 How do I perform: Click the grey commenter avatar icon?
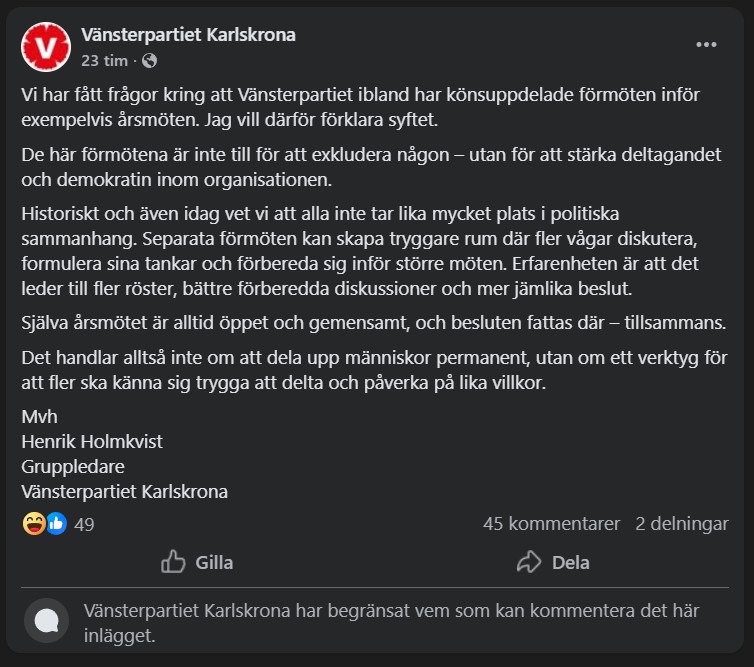click(x=46, y=621)
